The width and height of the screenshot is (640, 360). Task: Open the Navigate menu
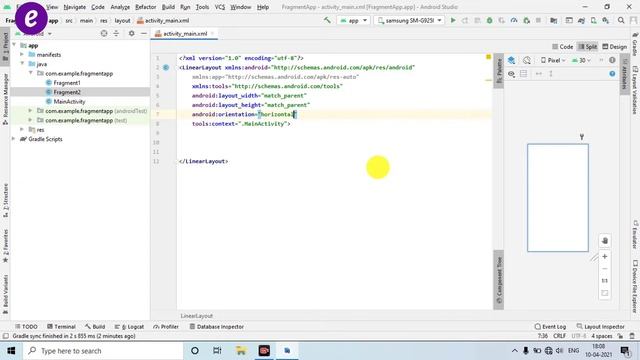(75, 7)
